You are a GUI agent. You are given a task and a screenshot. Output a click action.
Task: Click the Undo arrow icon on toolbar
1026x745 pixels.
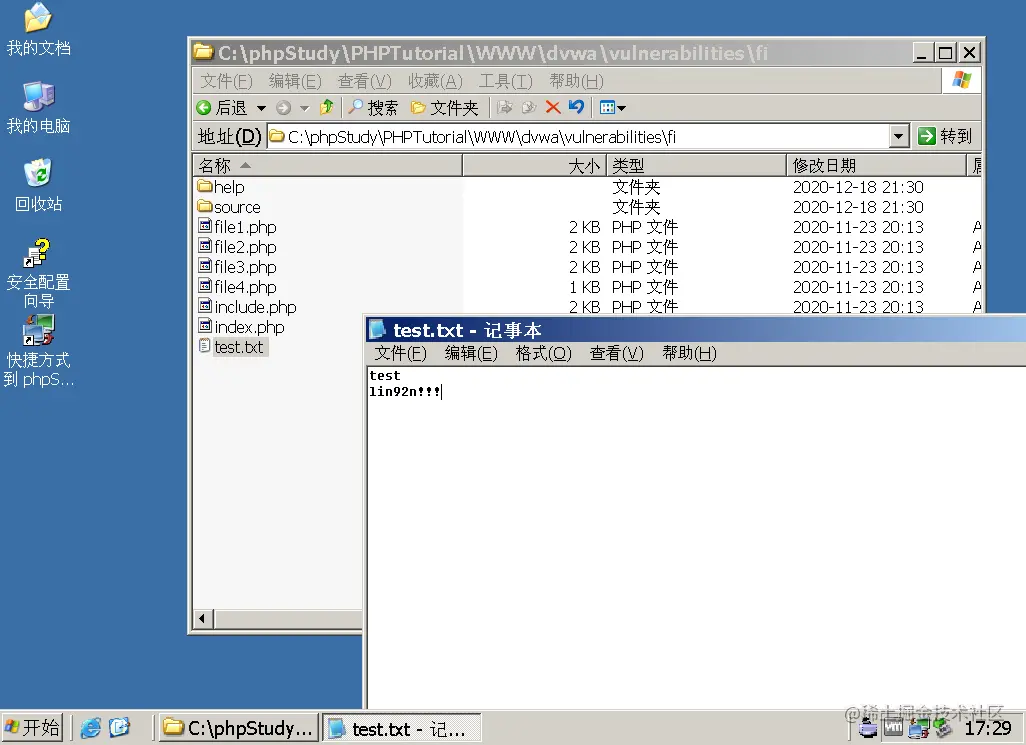(x=578, y=107)
